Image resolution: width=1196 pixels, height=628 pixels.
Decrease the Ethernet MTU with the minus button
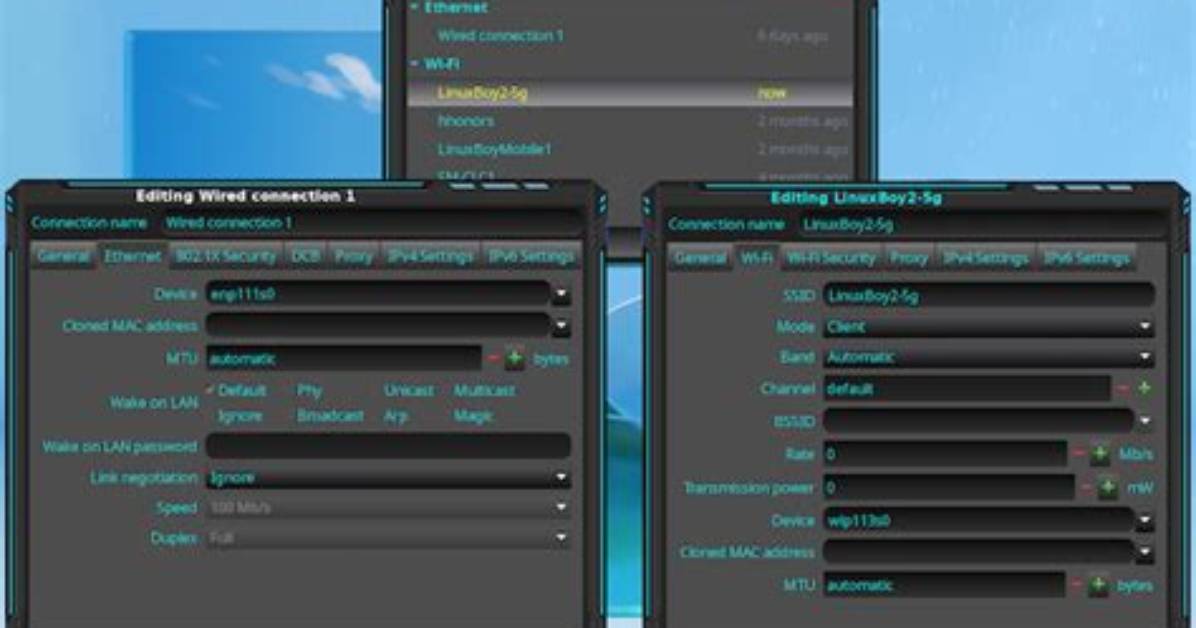pos(494,358)
